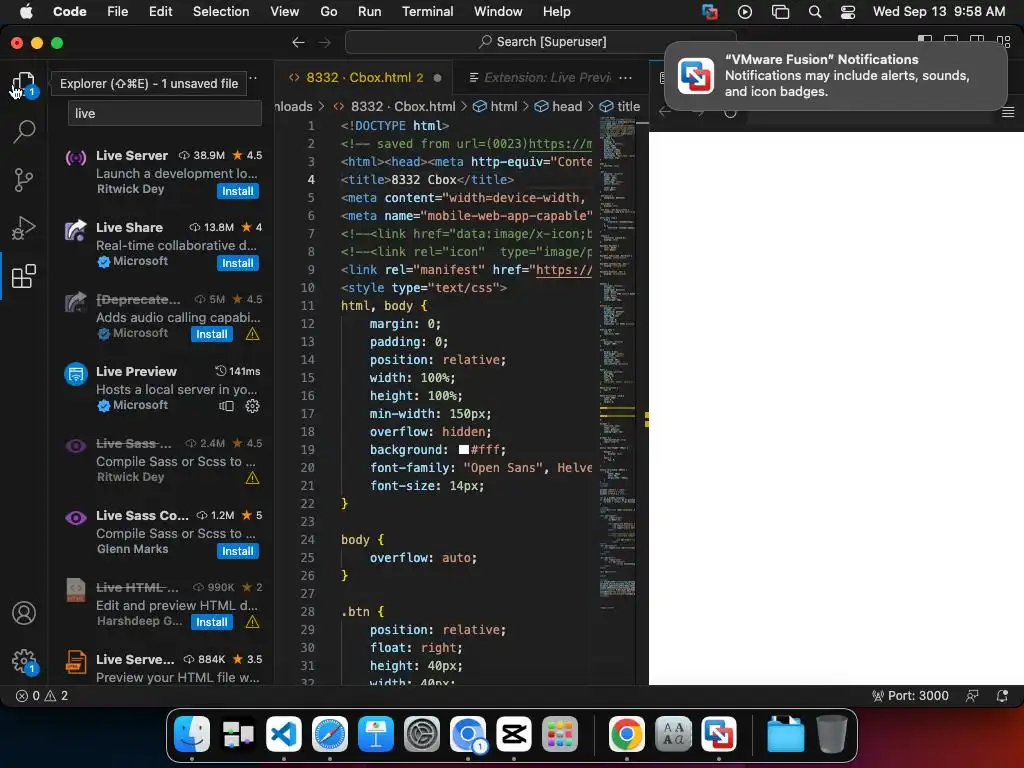Screen dimensions: 1024x768
Task: Install Live Sass Compiler by Glenn Marks
Action: coord(238,551)
